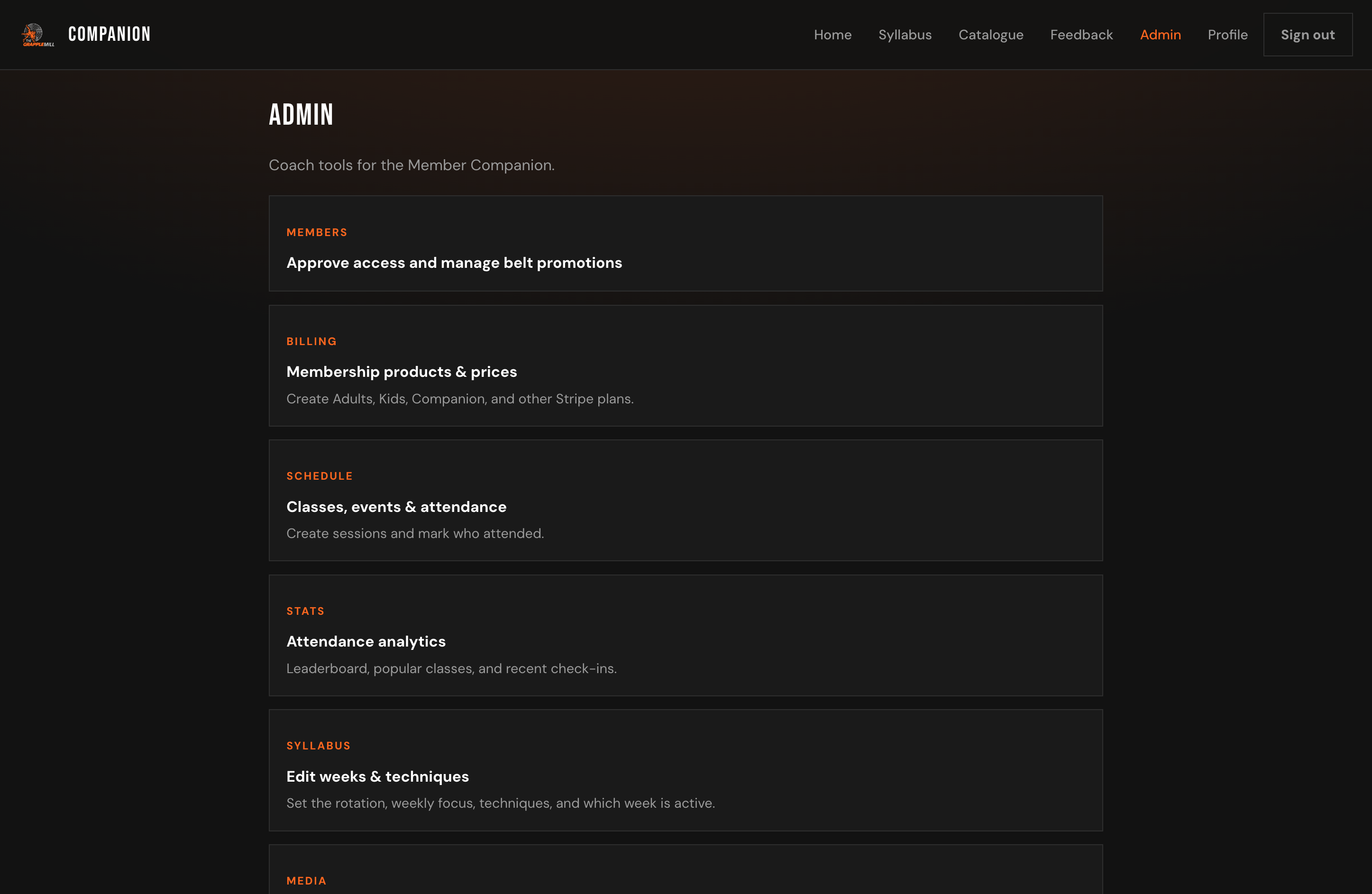Open the Syllabus nav link

(x=905, y=35)
